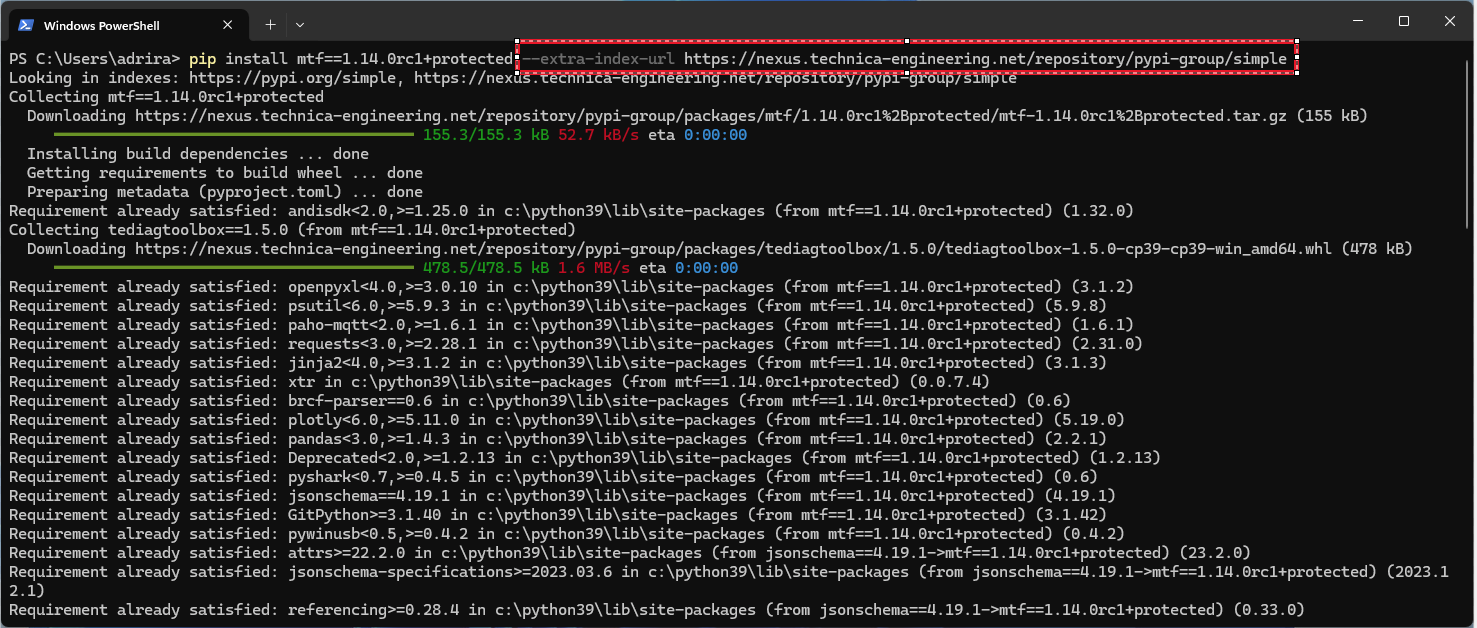The width and height of the screenshot is (1477, 628).
Task: Maximize the terminal window
Action: (1403, 21)
